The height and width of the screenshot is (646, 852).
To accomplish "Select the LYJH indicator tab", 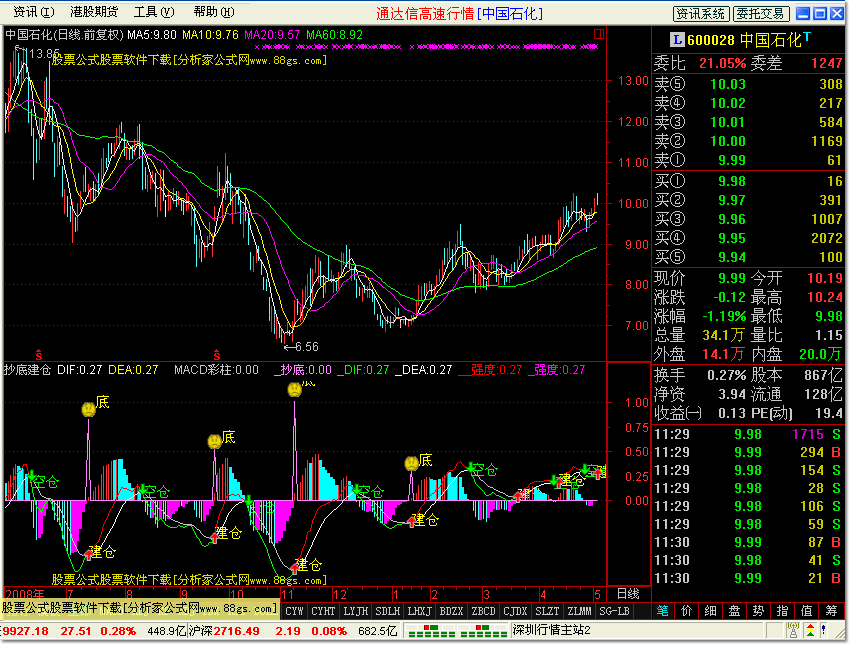I will (x=356, y=611).
